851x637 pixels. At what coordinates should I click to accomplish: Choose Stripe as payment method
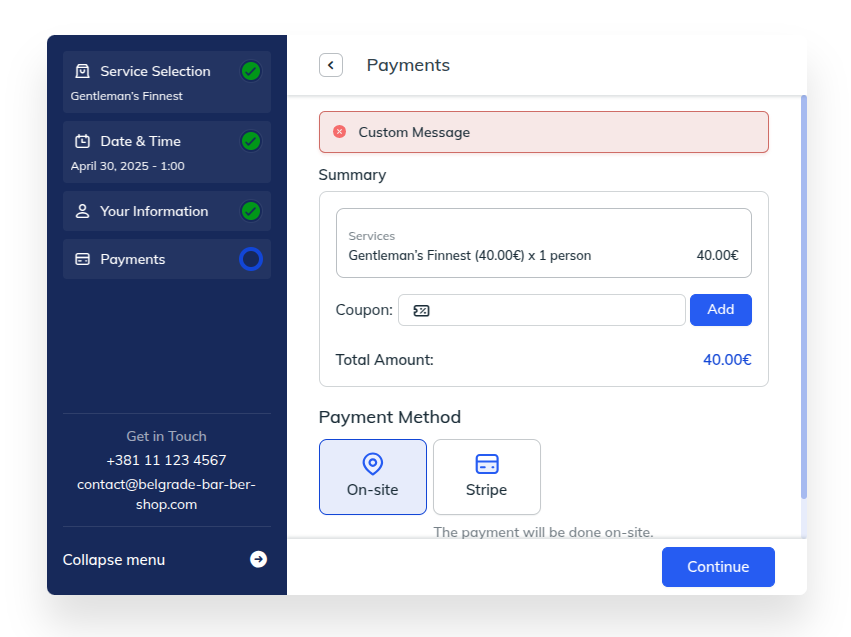click(486, 477)
